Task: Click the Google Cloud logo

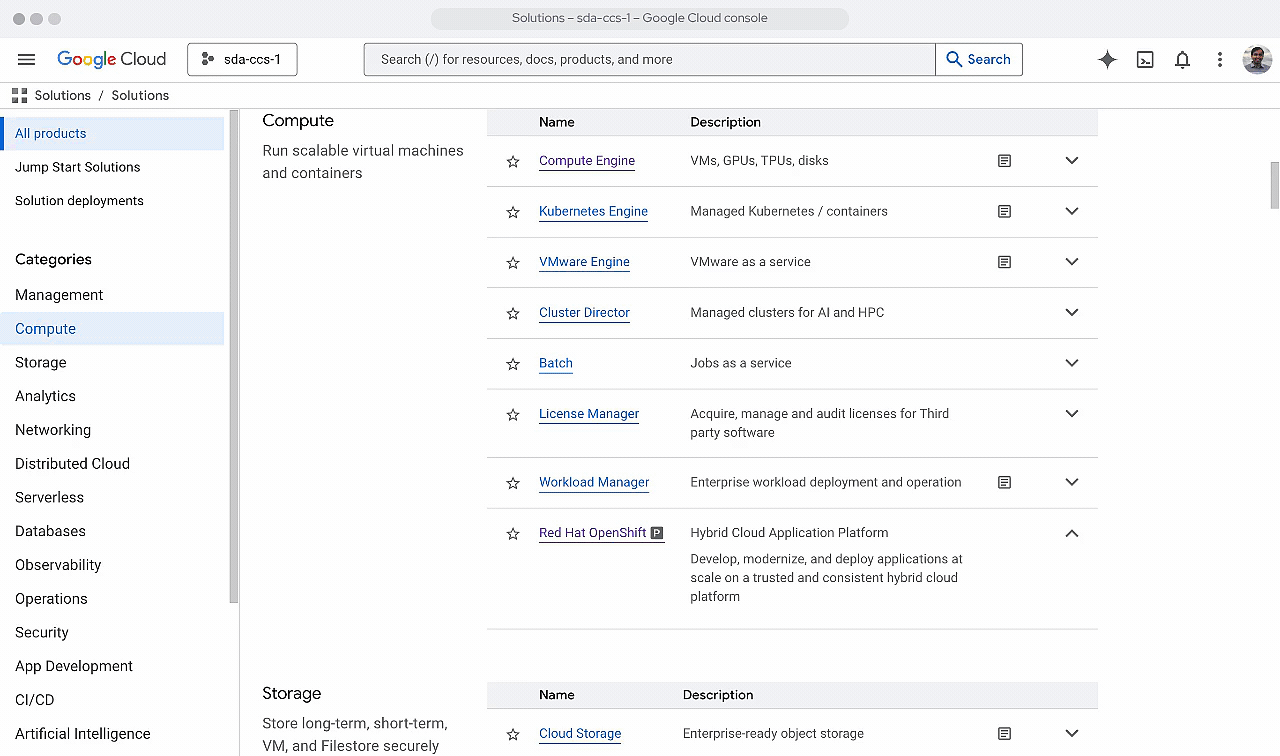Action: click(x=112, y=59)
